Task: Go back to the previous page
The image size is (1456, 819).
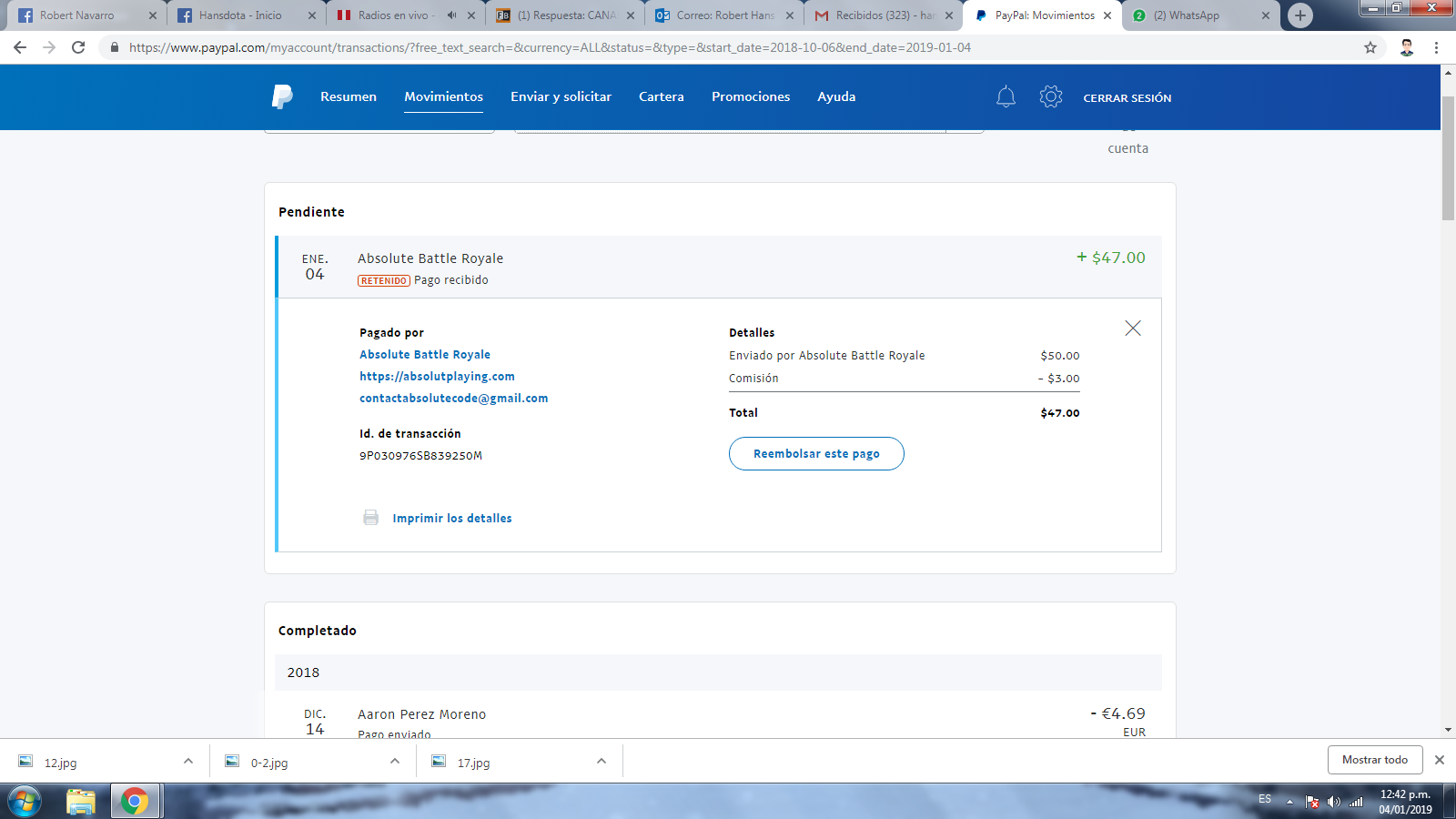Action: (20, 47)
